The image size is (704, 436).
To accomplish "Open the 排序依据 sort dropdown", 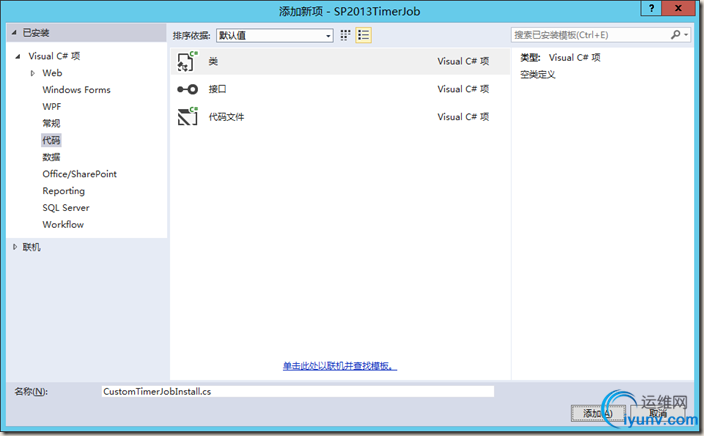I will [x=275, y=35].
